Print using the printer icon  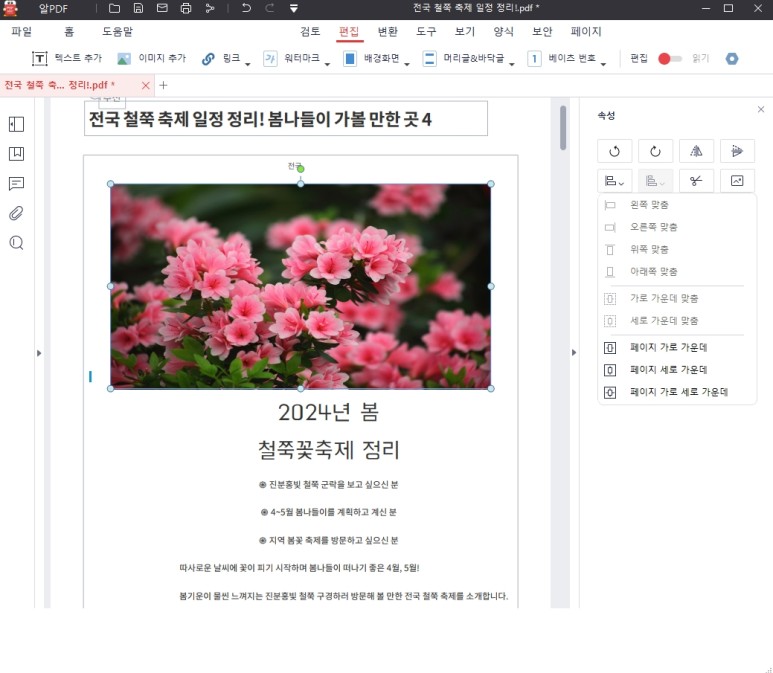186,8
